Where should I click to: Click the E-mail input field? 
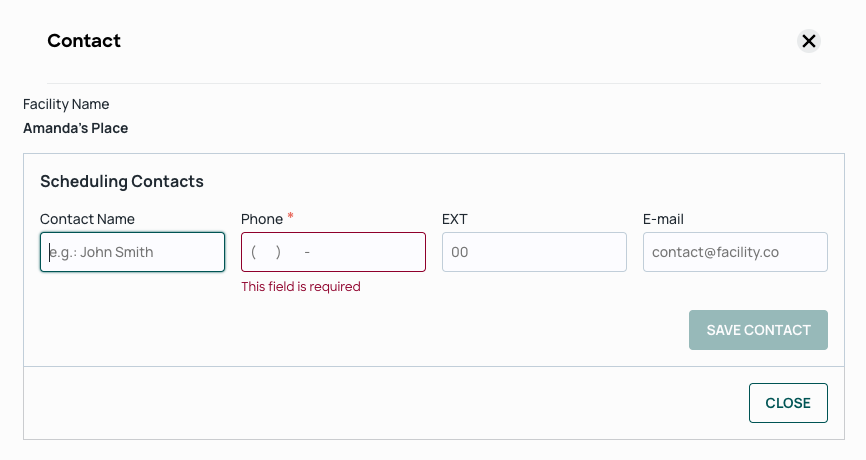coord(735,252)
